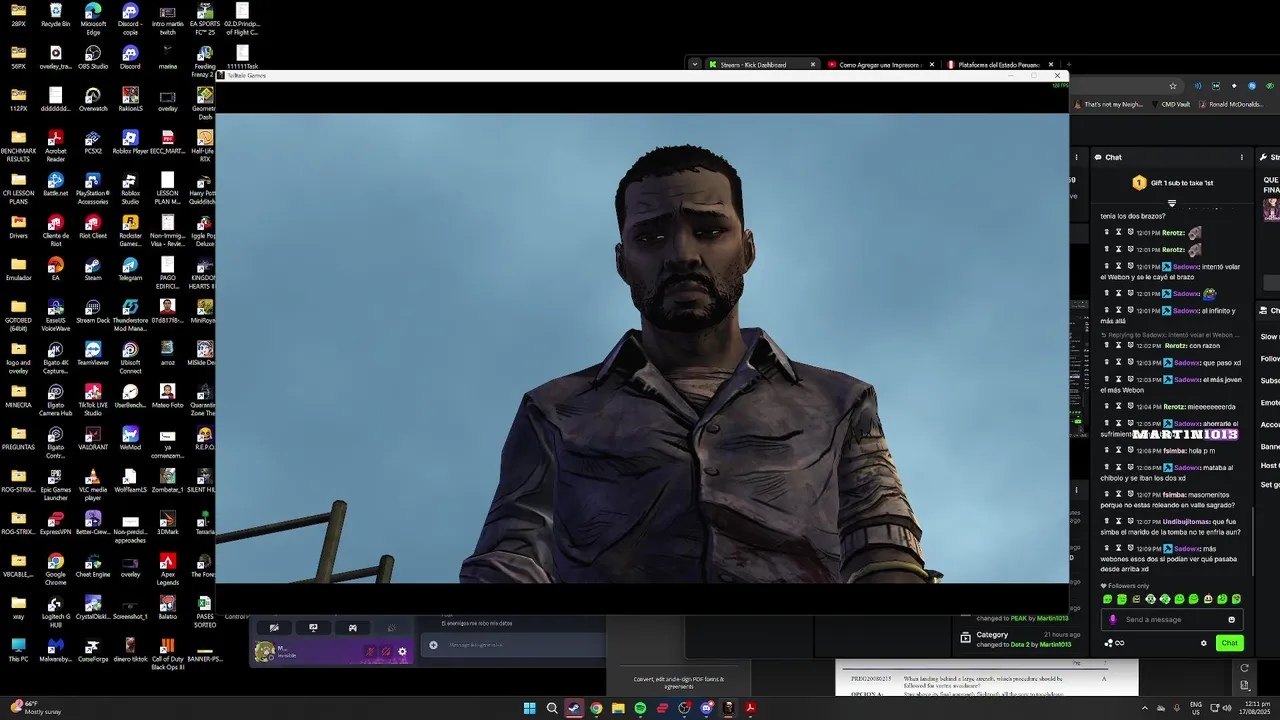Launch VALORANT desktop shortcut
The height and width of the screenshot is (720, 1280).
(x=93, y=436)
